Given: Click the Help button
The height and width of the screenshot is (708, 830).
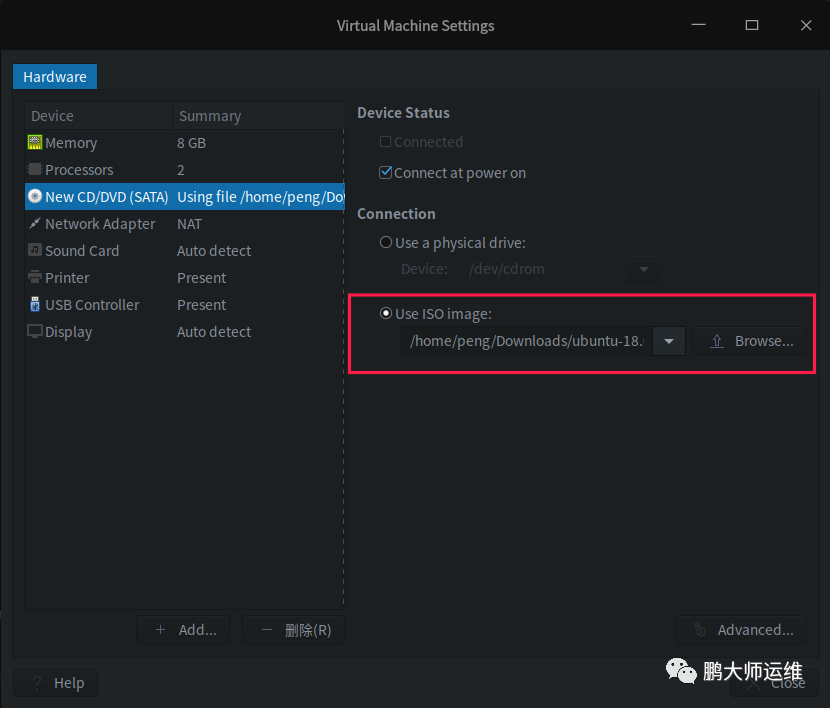Looking at the screenshot, I should (x=56, y=683).
